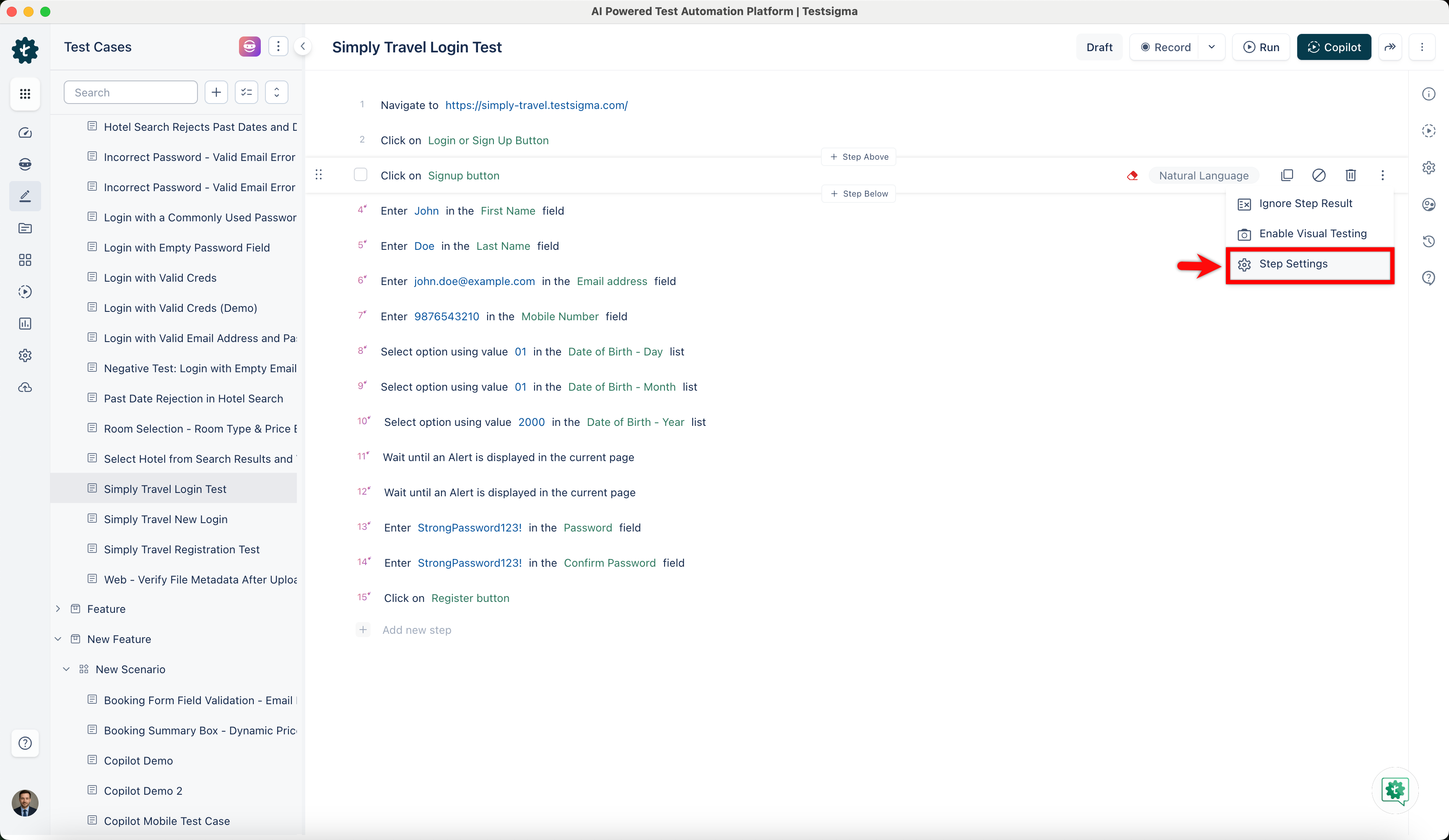Tick the checkbox on the Signup button step

(x=361, y=175)
